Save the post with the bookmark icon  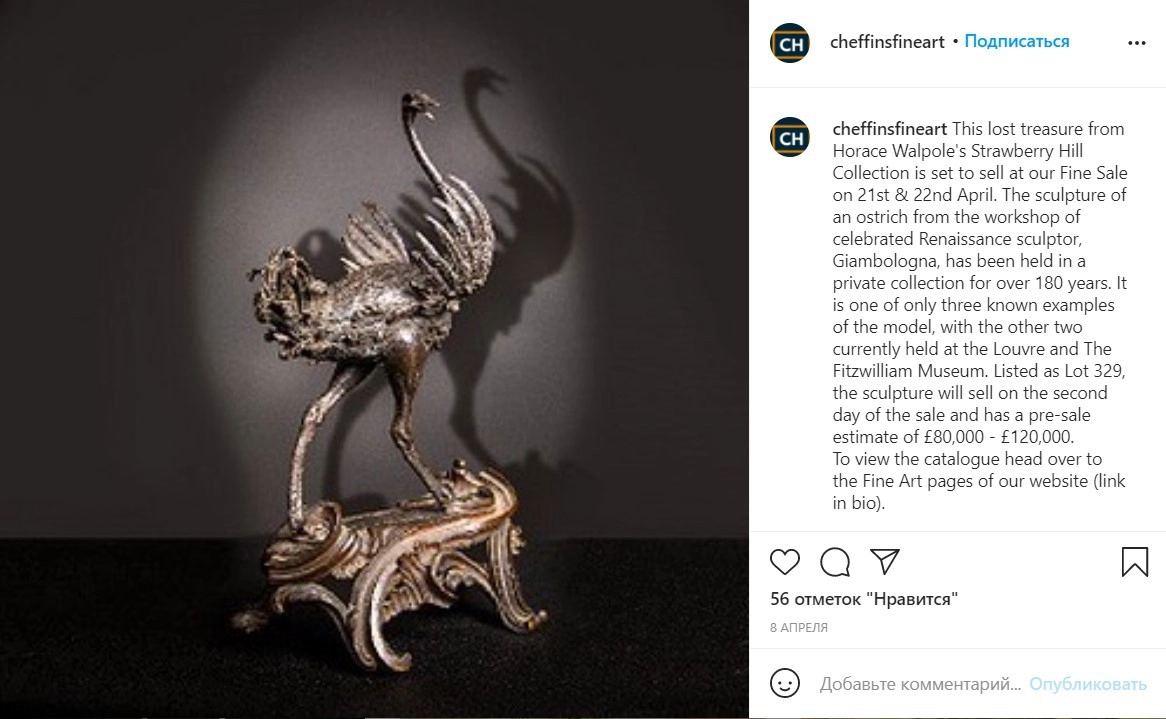(1135, 562)
